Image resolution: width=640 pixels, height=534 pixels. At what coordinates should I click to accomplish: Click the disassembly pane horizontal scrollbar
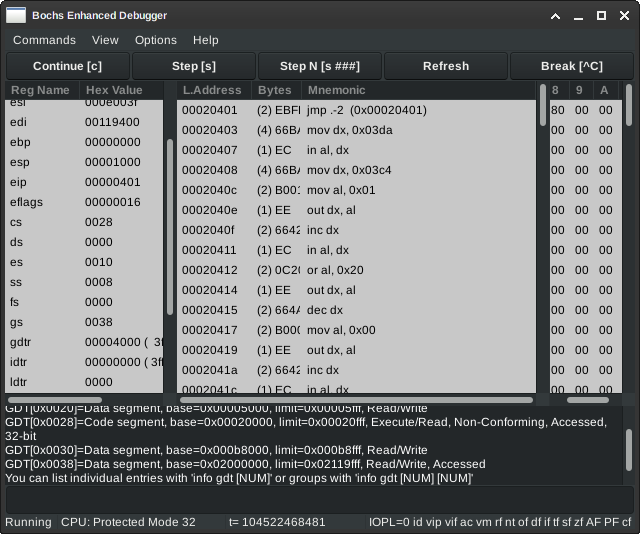[356, 400]
